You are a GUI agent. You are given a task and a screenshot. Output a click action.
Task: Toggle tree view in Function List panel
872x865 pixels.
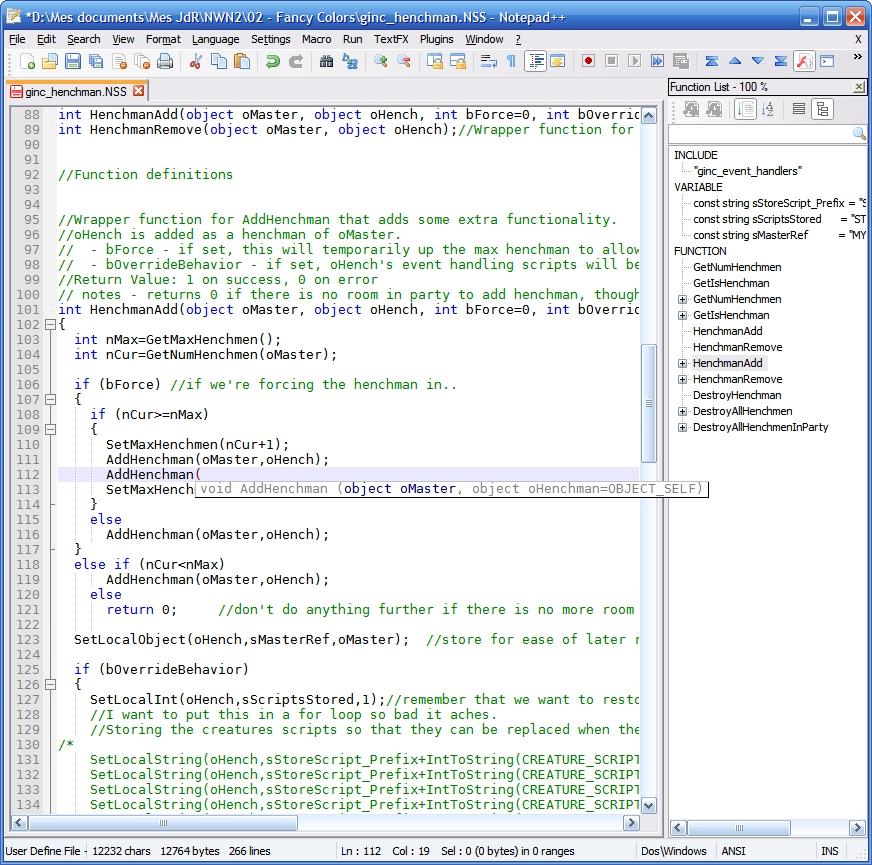pyautogui.click(x=822, y=109)
